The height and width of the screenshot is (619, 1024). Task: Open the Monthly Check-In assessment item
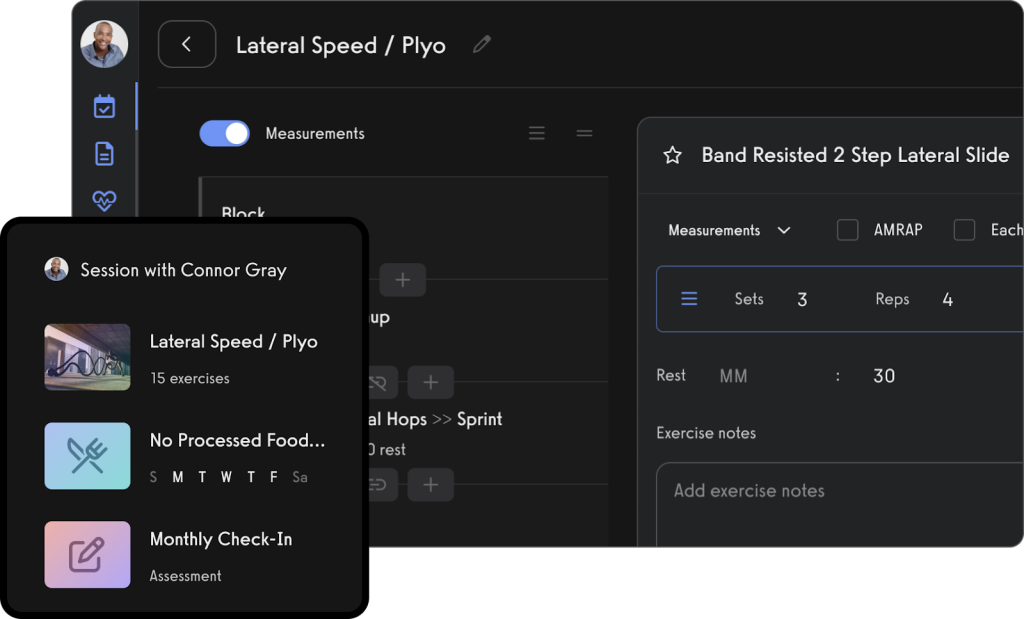coord(220,554)
